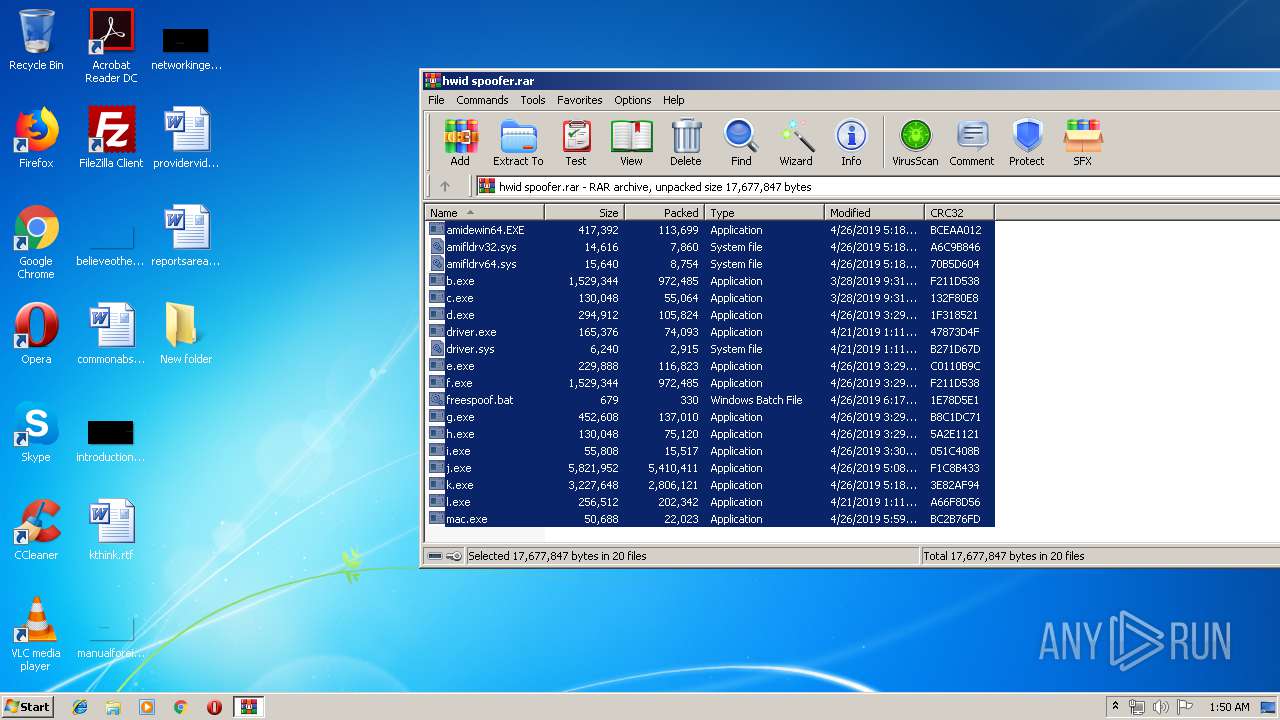
Task: Click the Find magnifier icon
Action: click(741, 142)
